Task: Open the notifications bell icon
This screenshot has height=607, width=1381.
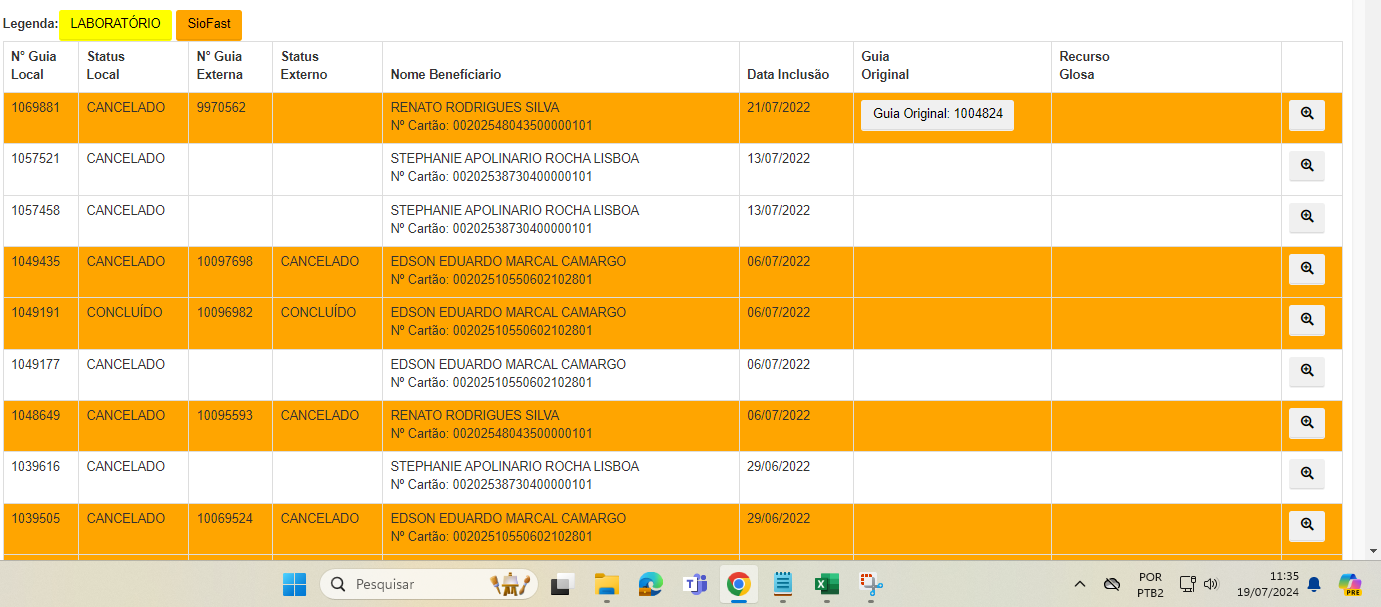Action: point(1314,584)
